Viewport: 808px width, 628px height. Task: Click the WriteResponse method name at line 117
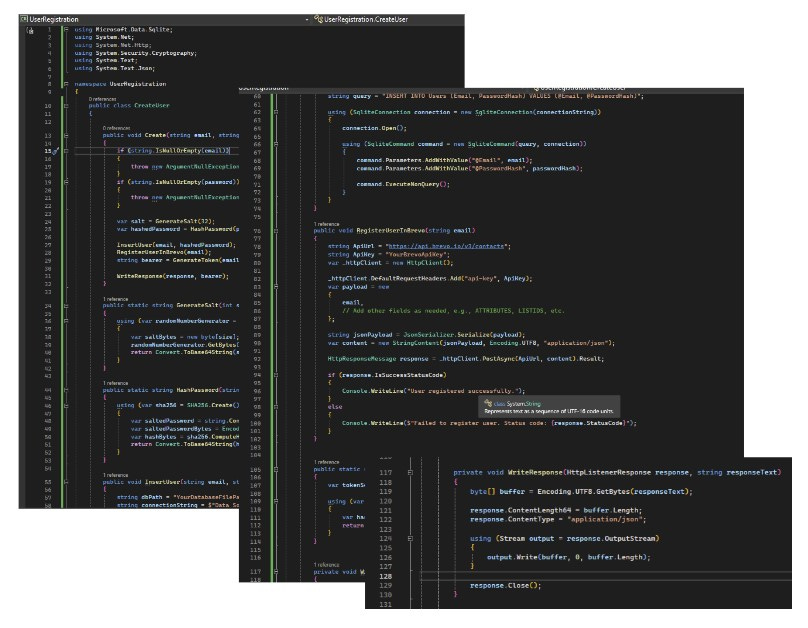point(535,472)
